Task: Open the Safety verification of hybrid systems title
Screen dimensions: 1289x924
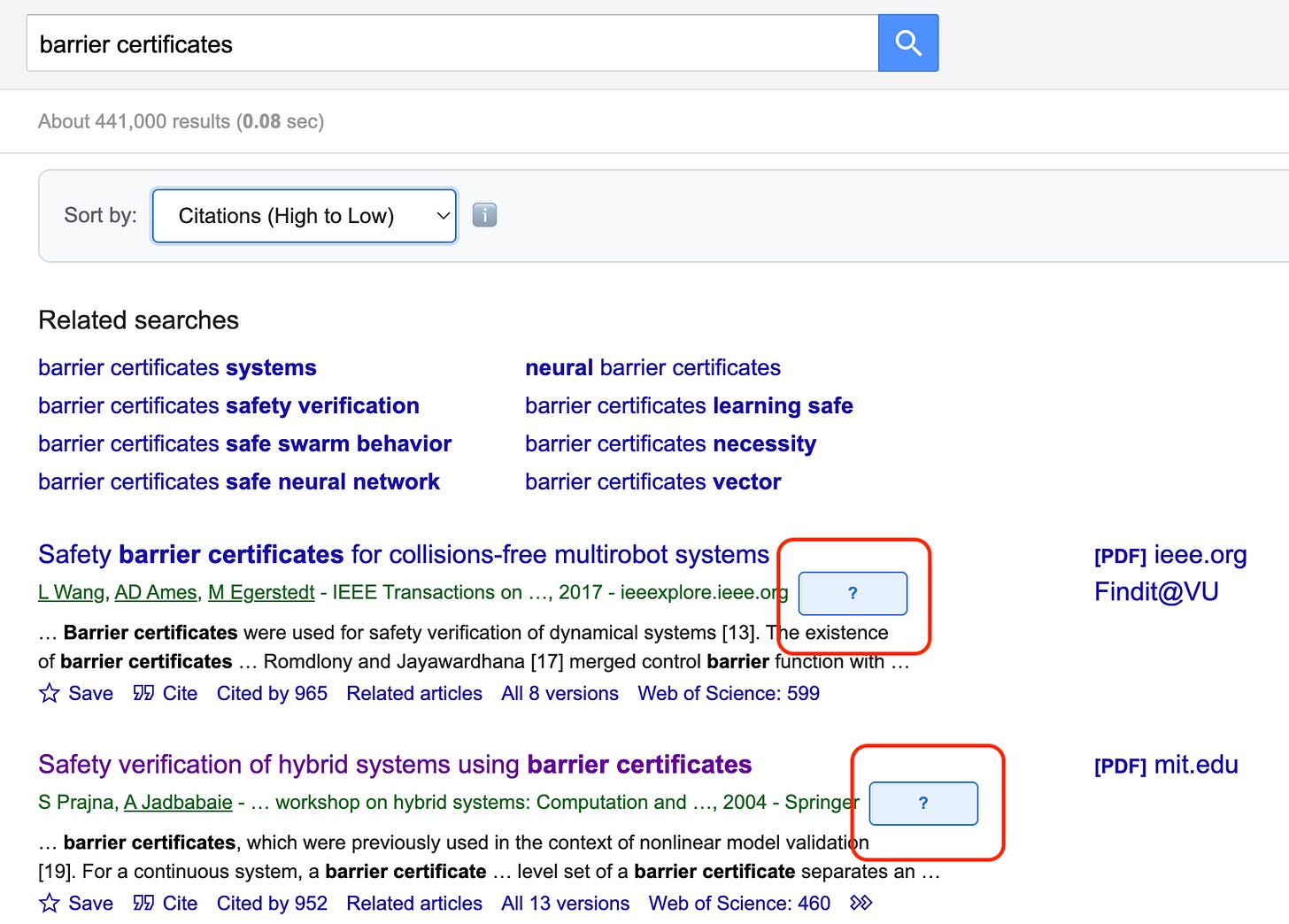Action: (395, 764)
